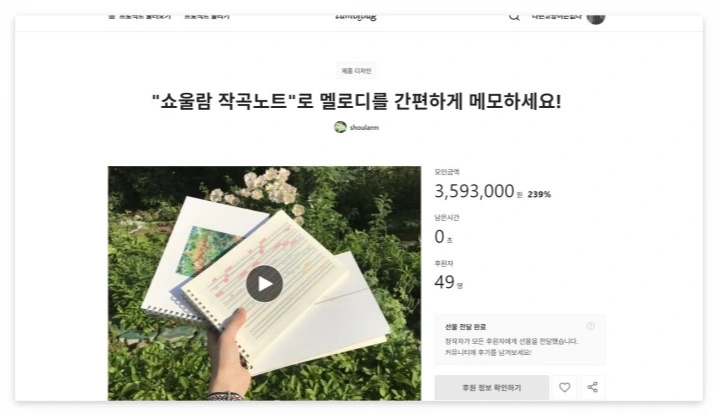Open the username dropdown beside the avatar

(x=556, y=17)
